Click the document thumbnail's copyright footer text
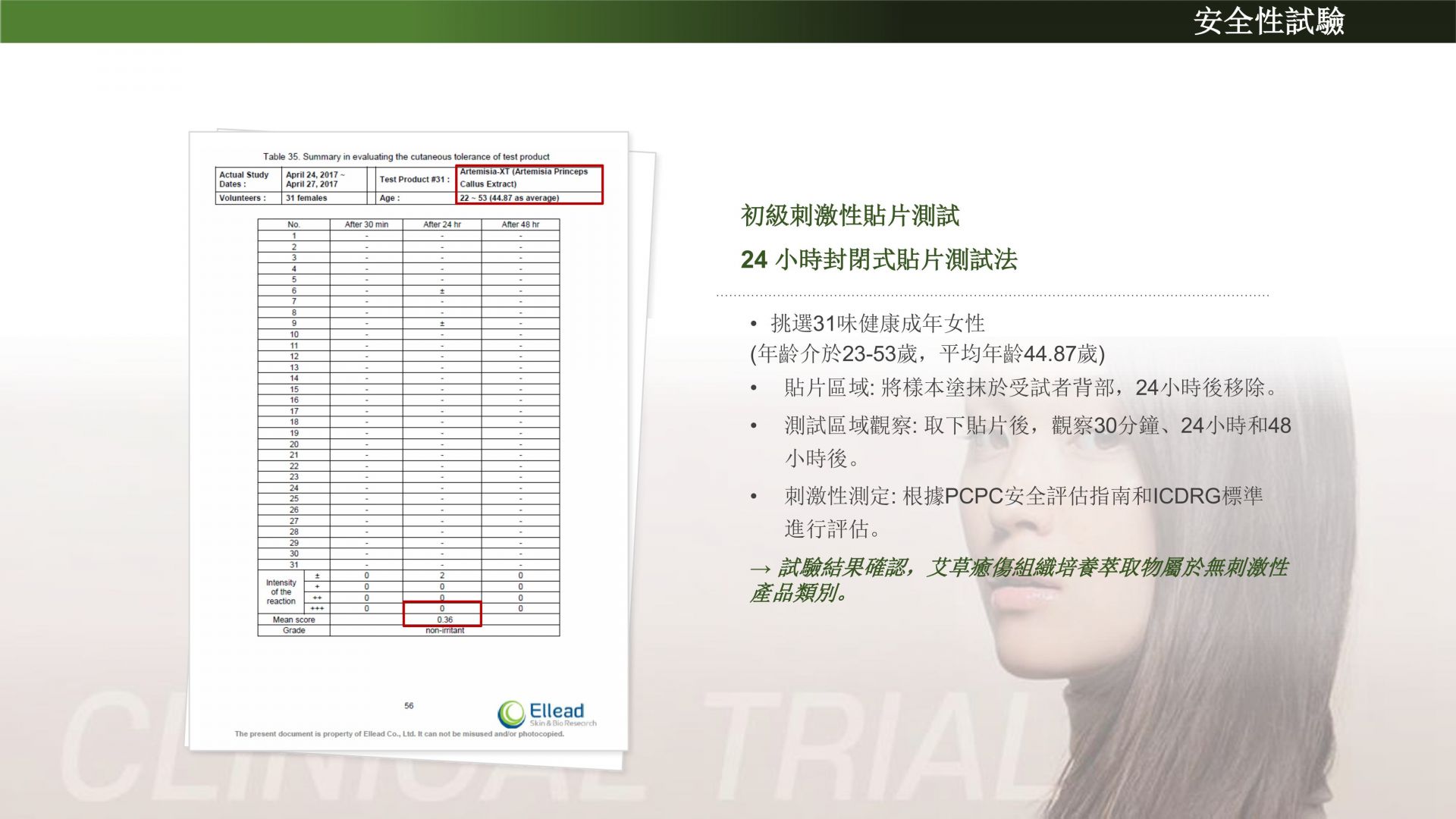Image resolution: width=1456 pixels, height=819 pixels. point(399,734)
